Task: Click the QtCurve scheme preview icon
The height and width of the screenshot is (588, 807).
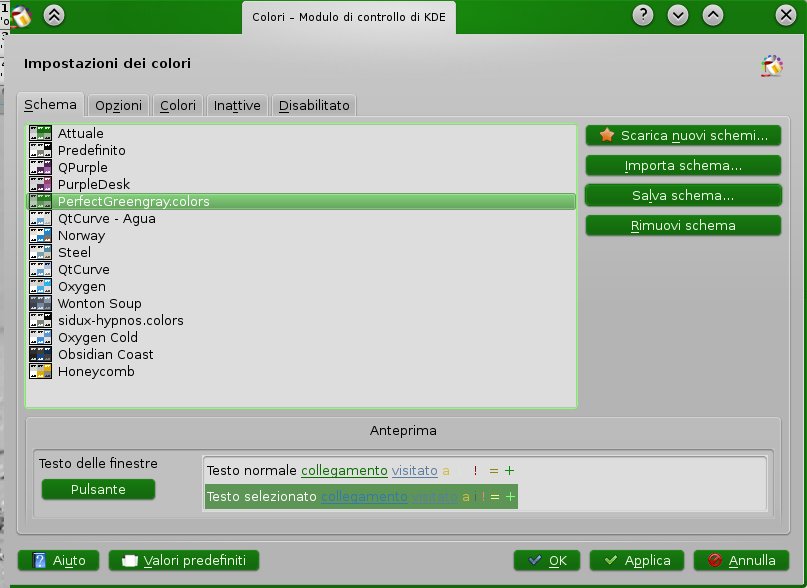Action: tap(41, 269)
